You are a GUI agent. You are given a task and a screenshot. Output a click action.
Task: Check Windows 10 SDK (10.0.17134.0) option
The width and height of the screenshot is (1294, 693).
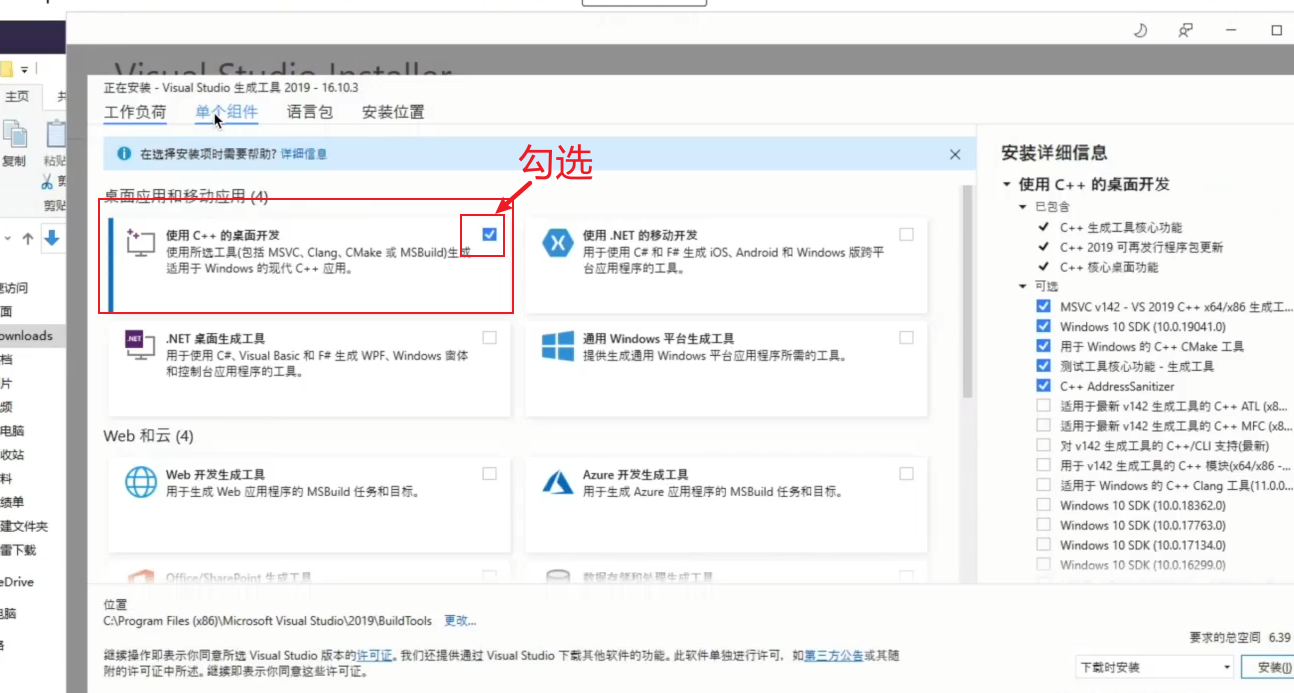1044,545
